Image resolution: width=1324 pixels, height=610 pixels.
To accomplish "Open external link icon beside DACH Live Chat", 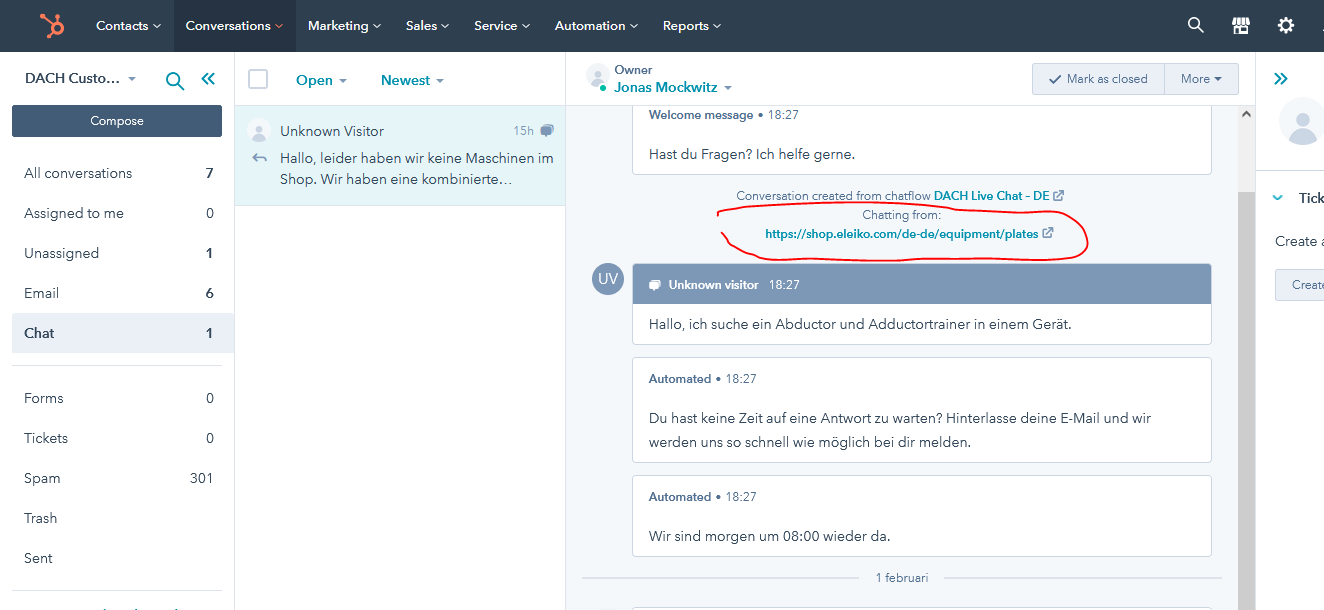I will point(1059,196).
